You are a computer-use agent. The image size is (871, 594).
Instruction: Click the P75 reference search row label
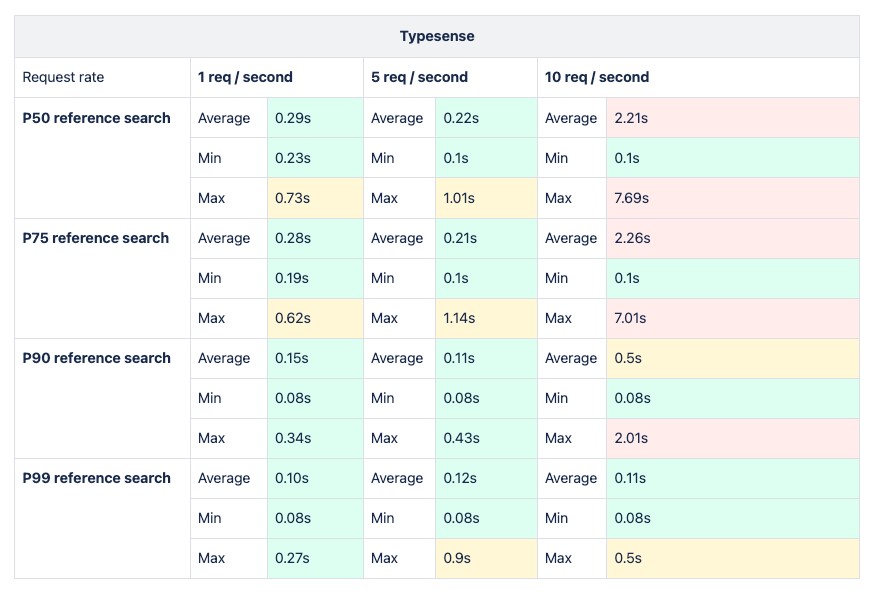(x=97, y=238)
